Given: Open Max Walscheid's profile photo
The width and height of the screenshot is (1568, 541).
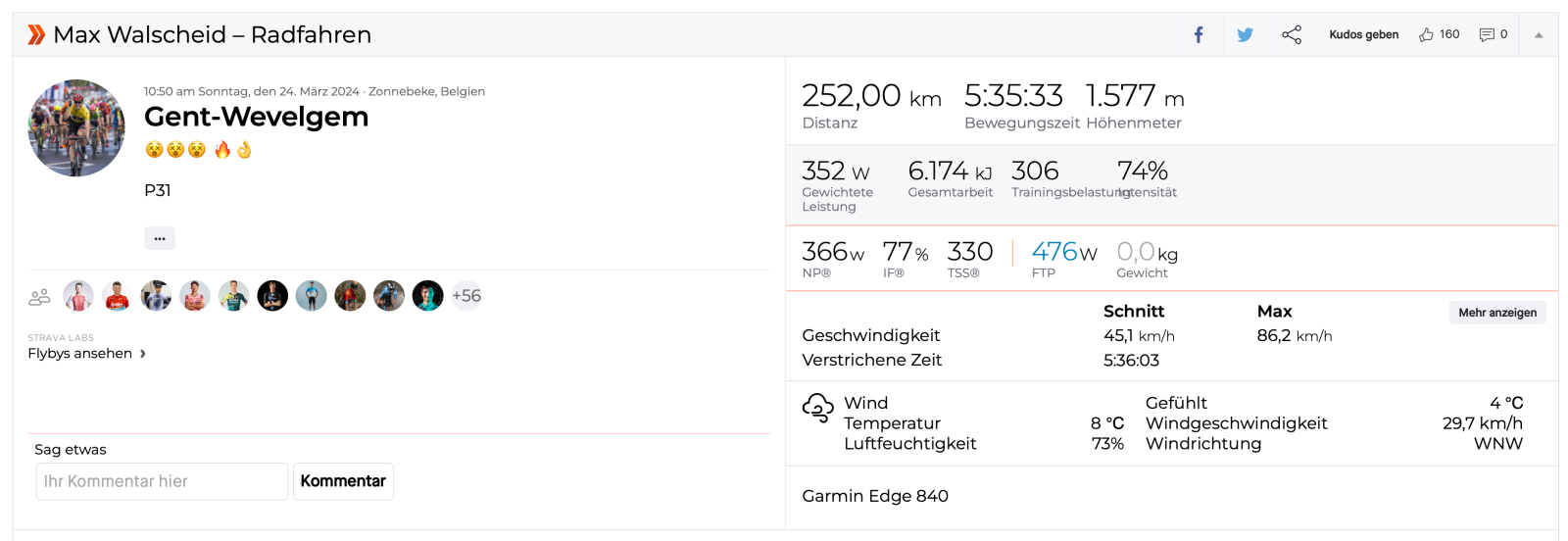Looking at the screenshot, I should coord(76,128).
